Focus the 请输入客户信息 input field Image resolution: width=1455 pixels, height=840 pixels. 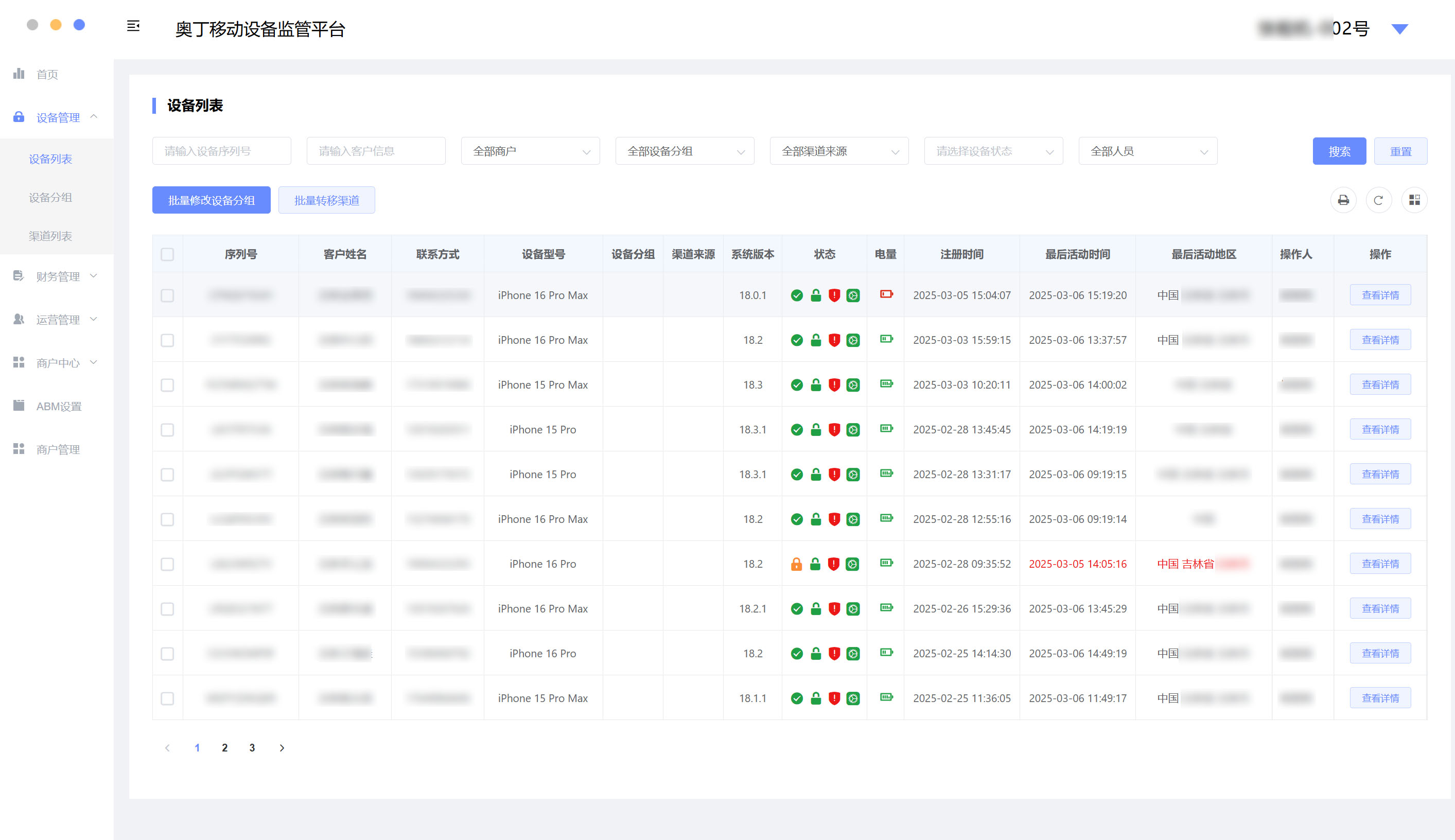376,151
